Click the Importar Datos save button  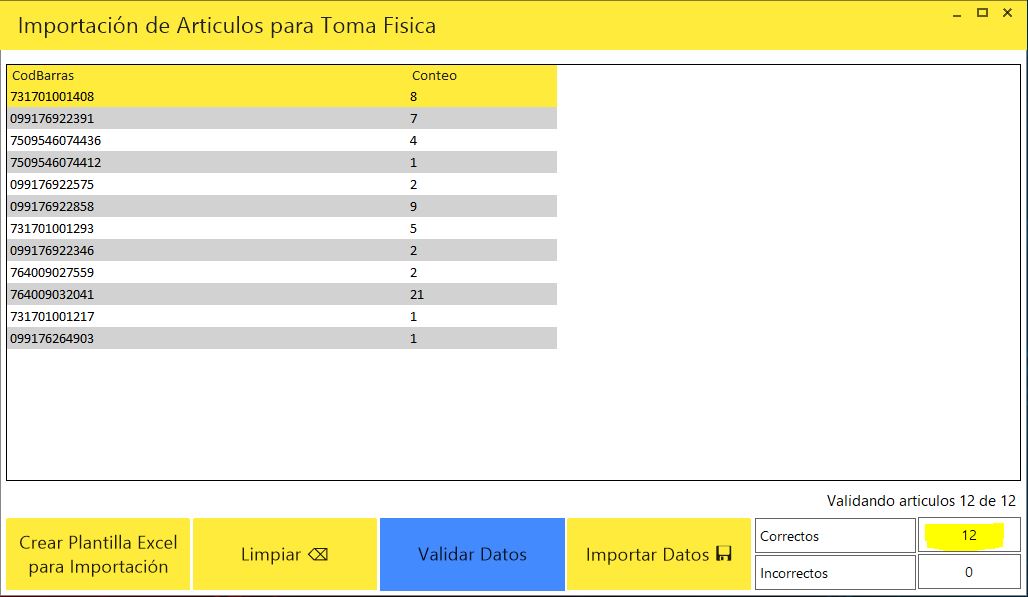coord(658,554)
